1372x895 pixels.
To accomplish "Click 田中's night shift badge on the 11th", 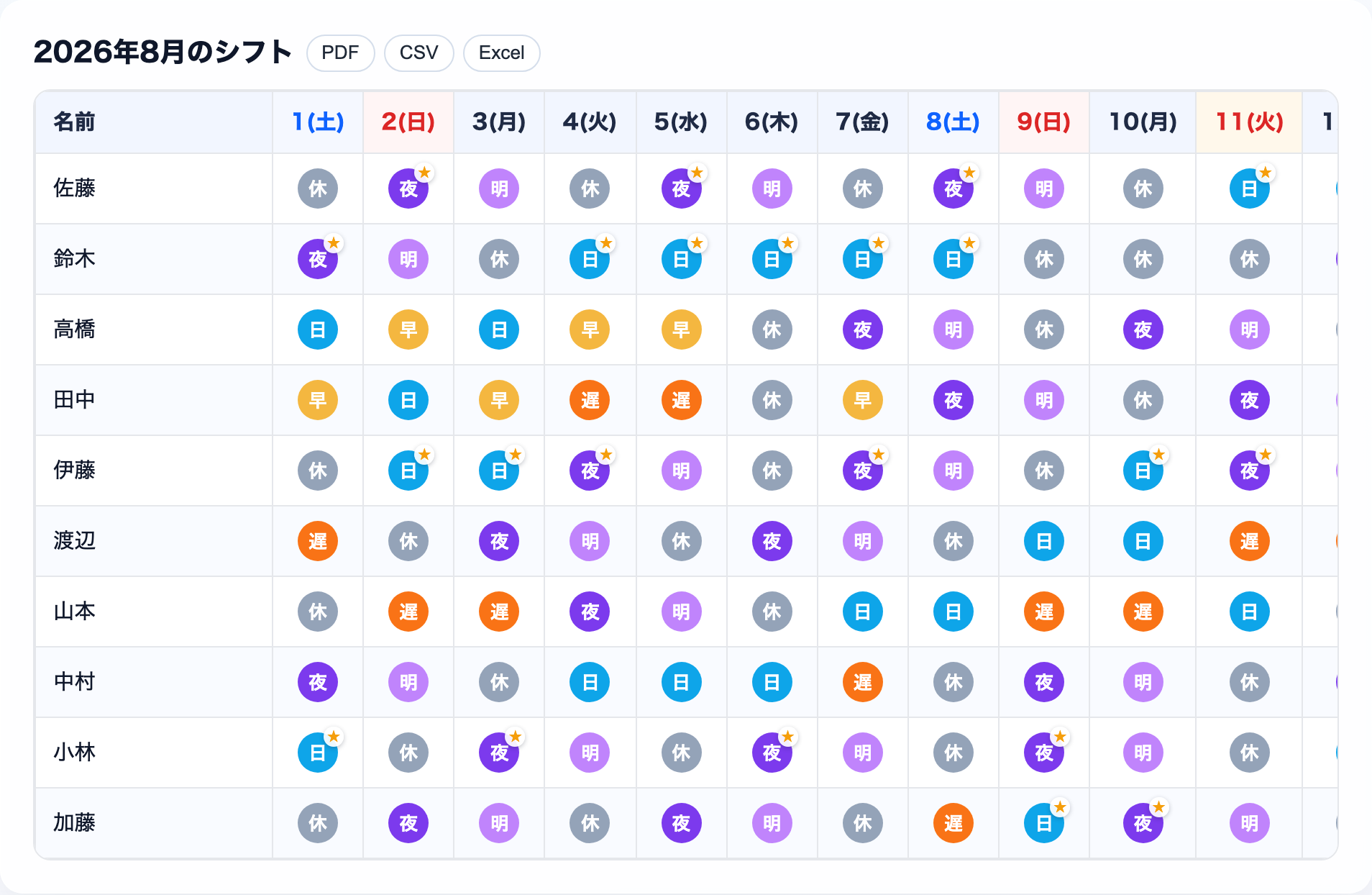I will (x=1250, y=400).
